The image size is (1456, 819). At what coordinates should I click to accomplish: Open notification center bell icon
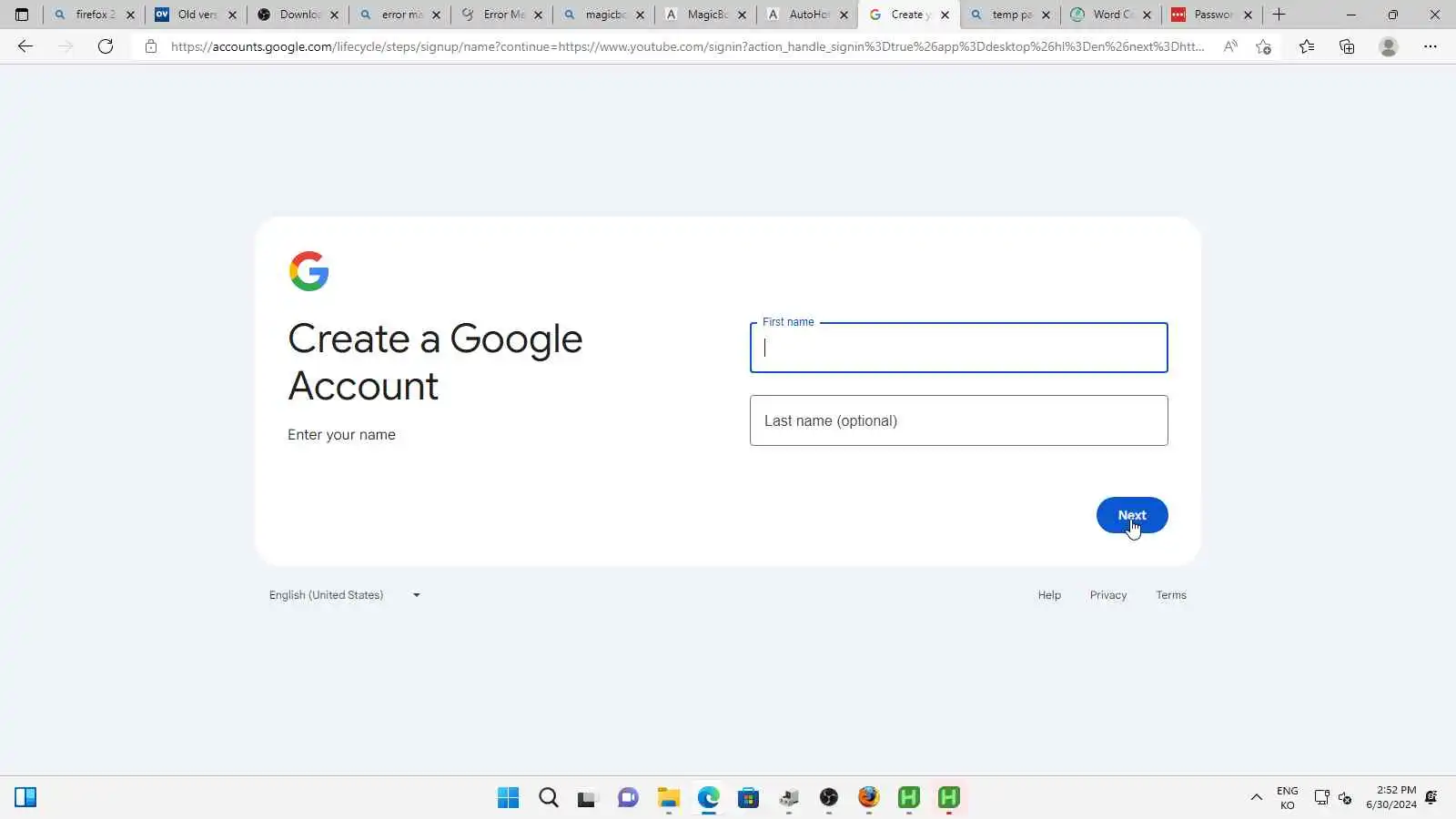(1431, 798)
